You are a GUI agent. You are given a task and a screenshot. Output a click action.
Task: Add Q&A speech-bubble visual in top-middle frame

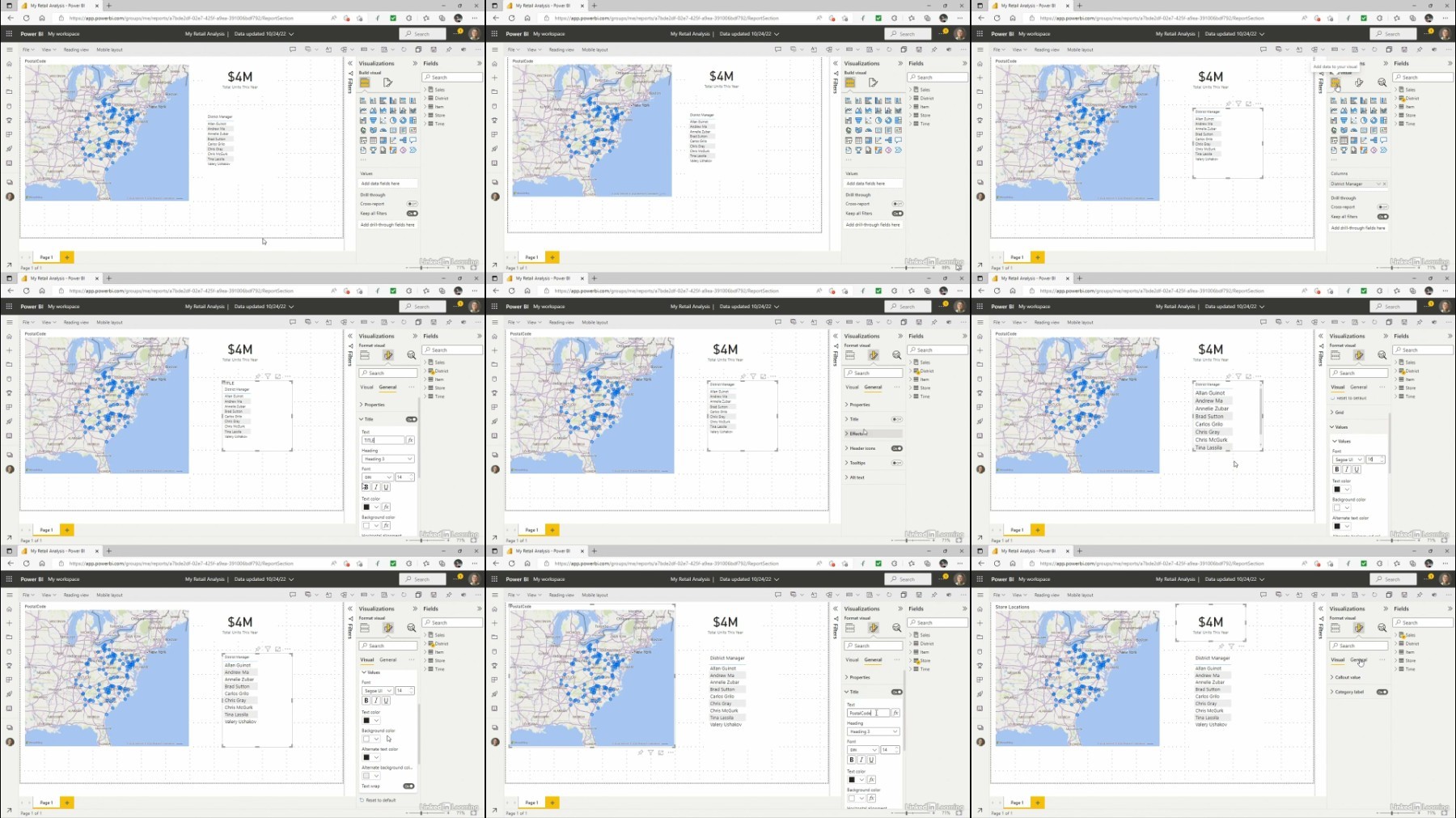(x=898, y=140)
